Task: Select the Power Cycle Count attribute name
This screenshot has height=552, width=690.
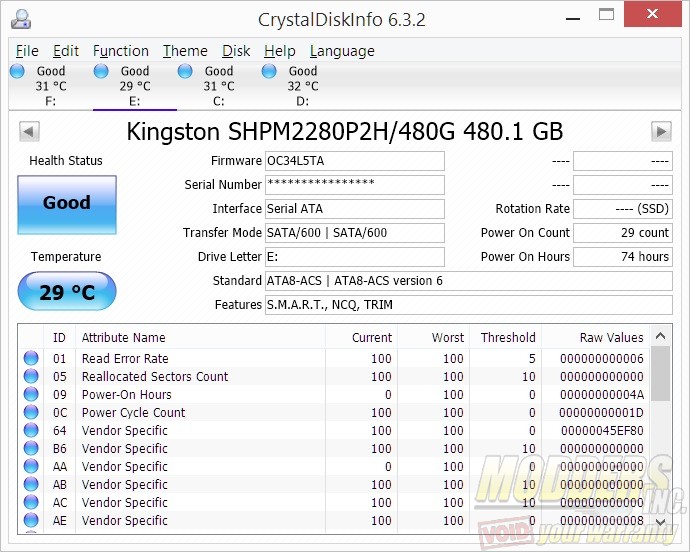Action: point(133,413)
